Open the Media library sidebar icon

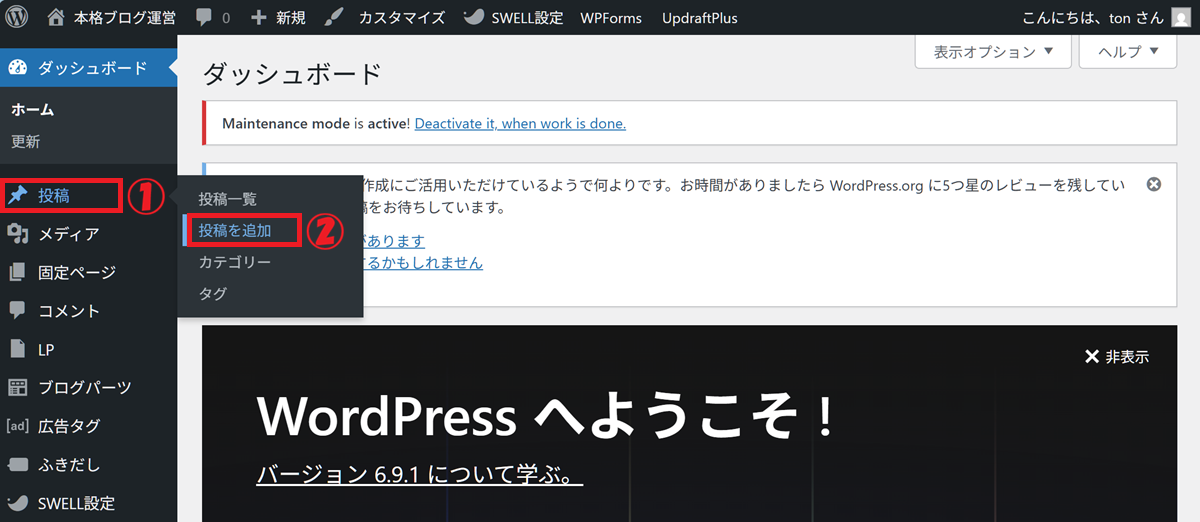pyautogui.click(x=17, y=234)
